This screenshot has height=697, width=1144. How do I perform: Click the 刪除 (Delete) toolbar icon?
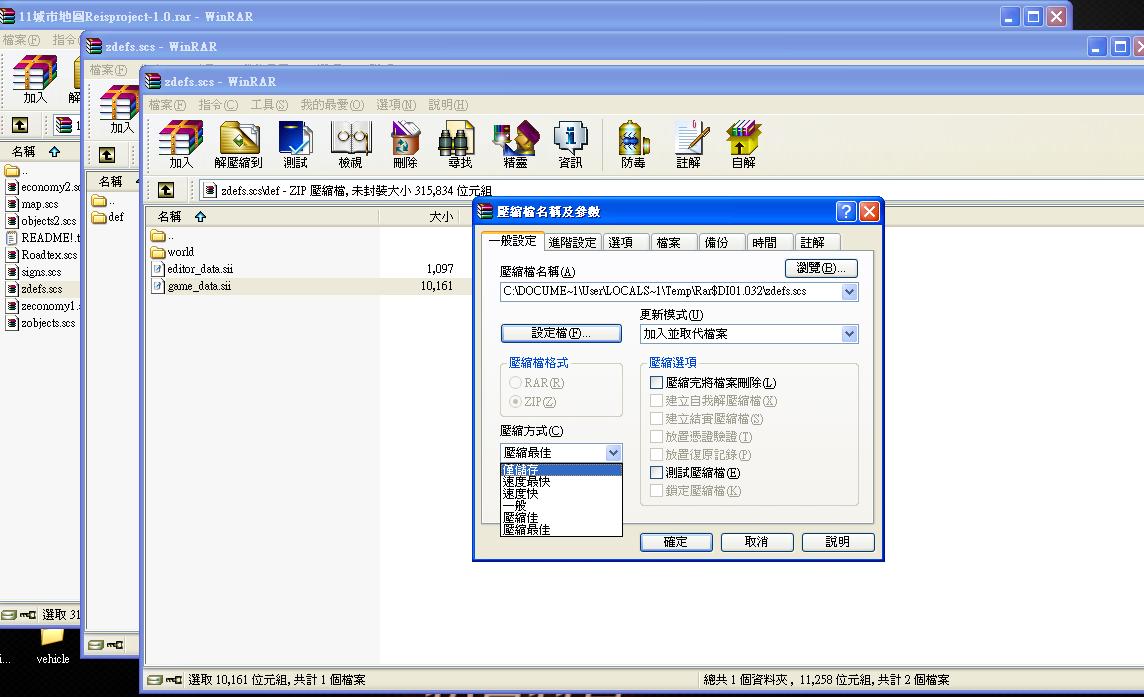click(x=405, y=145)
